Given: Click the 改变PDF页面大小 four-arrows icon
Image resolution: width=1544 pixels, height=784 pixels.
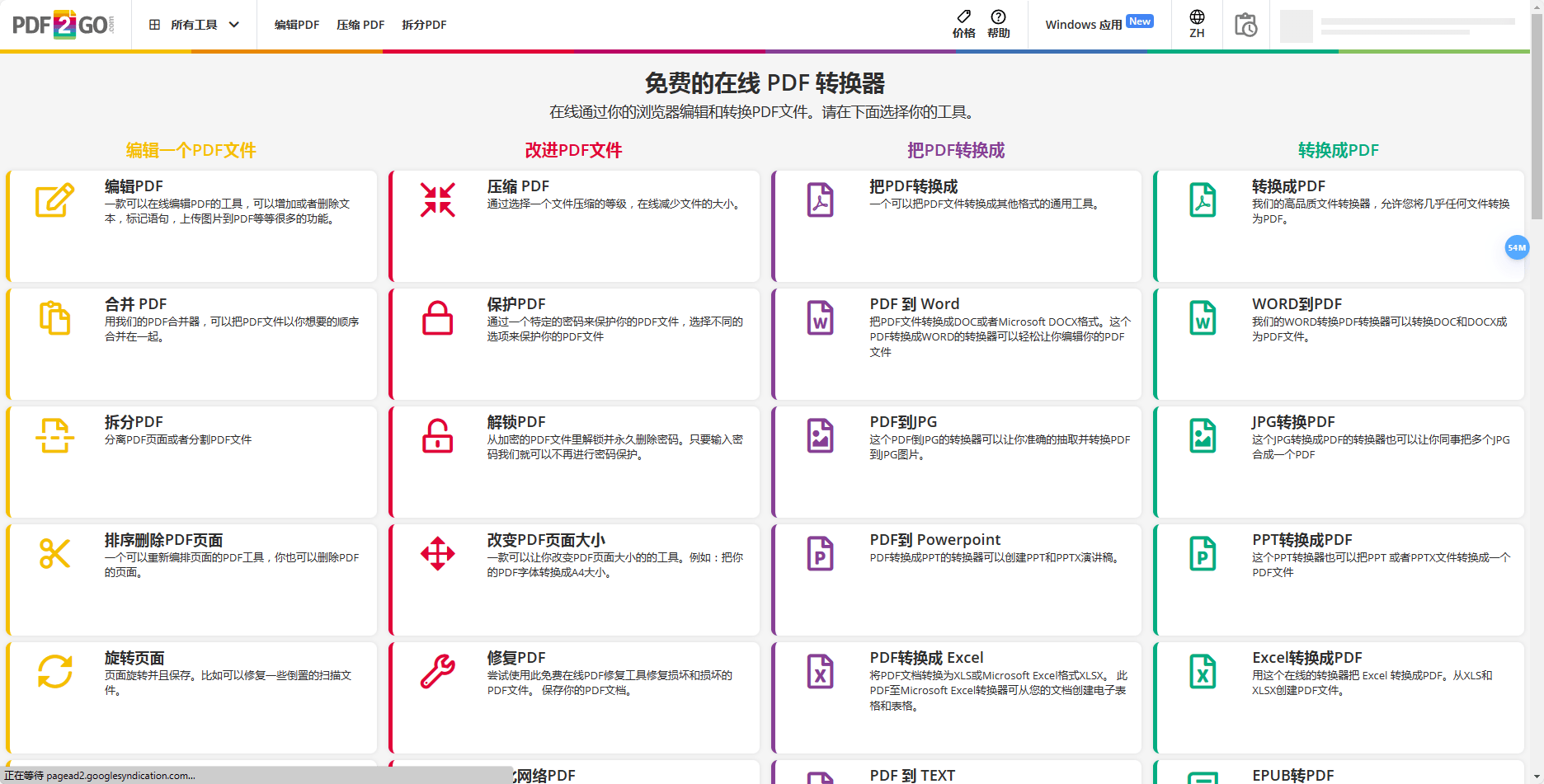Looking at the screenshot, I should click(x=437, y=554).
